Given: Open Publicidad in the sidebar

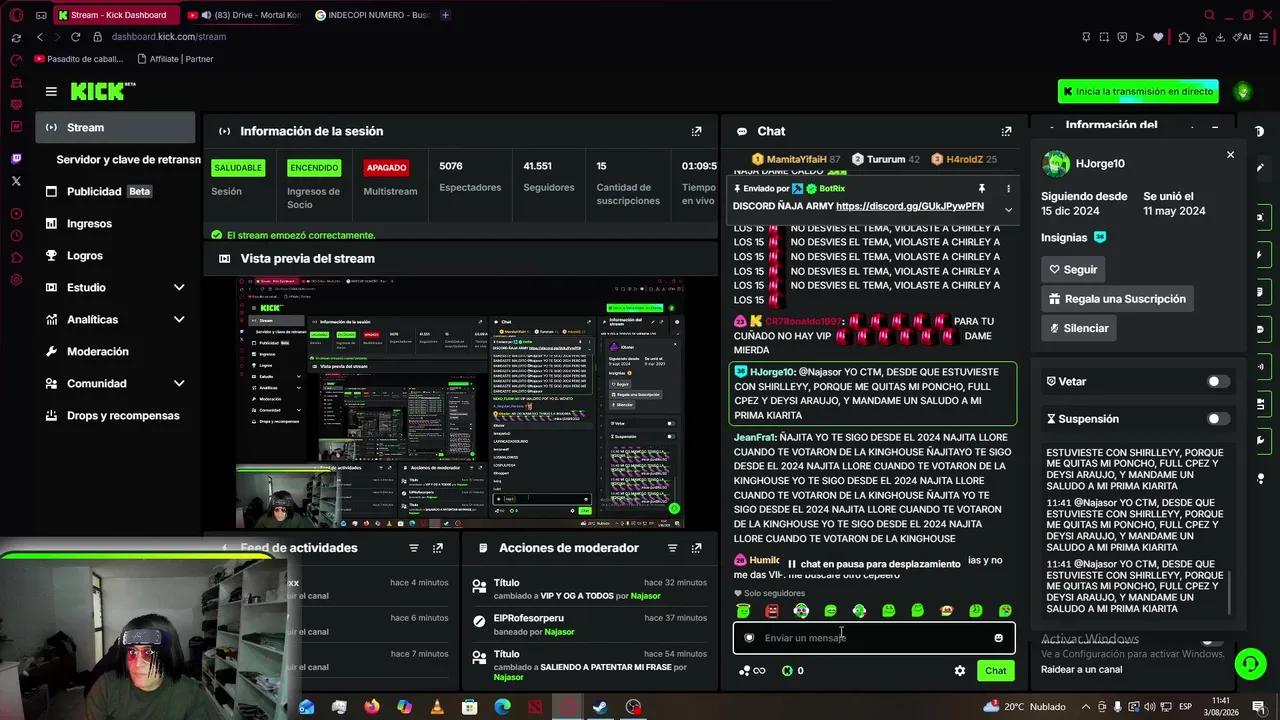Looking at the screenshot, I should click(x=116, y=191).
